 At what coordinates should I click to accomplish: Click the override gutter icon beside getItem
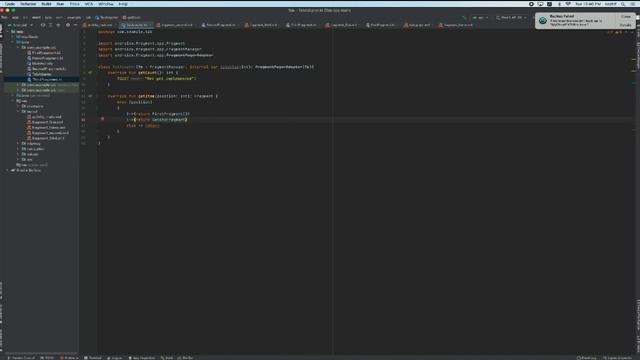(90, 96)
